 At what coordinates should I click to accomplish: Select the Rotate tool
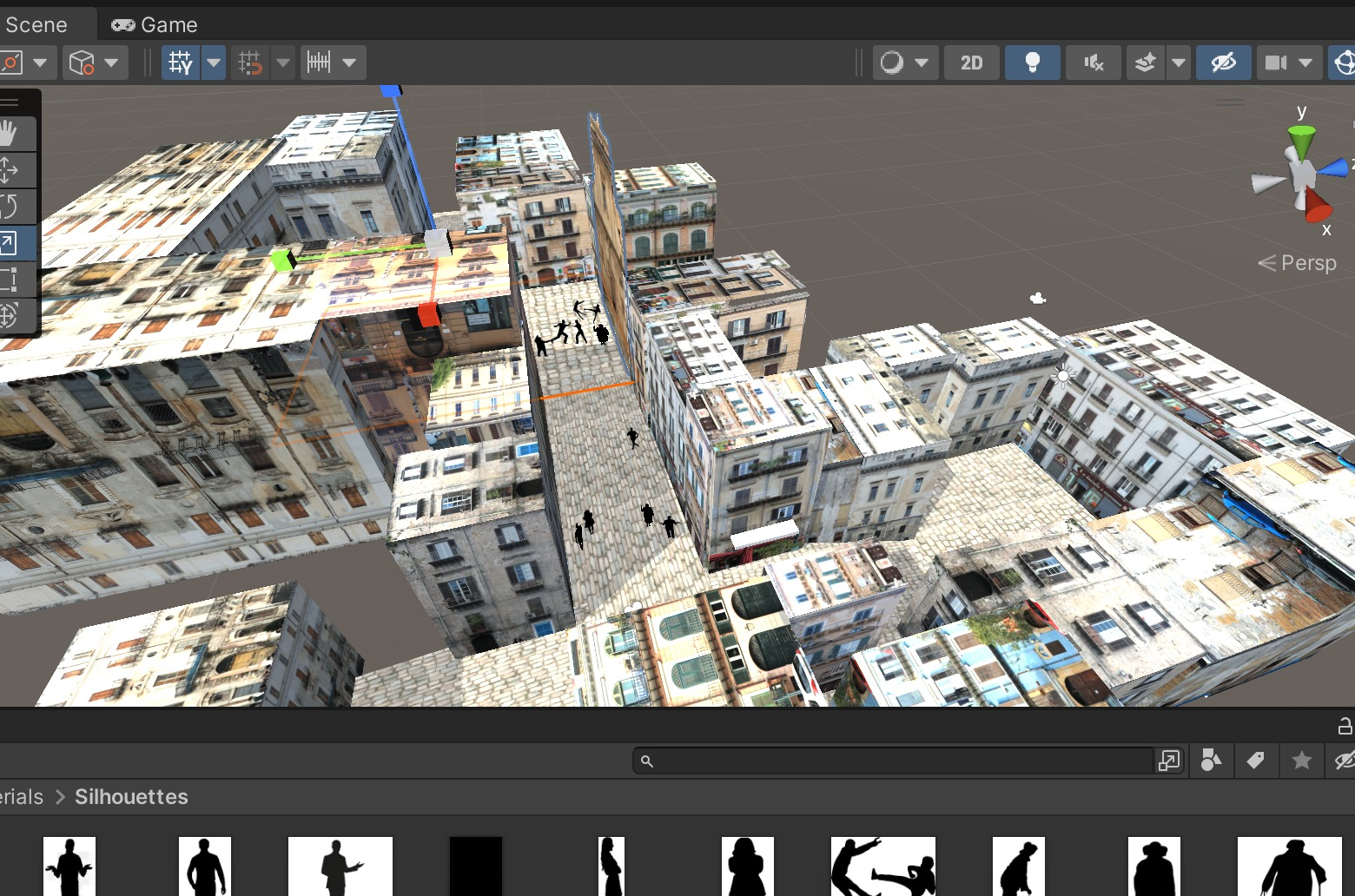10,207
